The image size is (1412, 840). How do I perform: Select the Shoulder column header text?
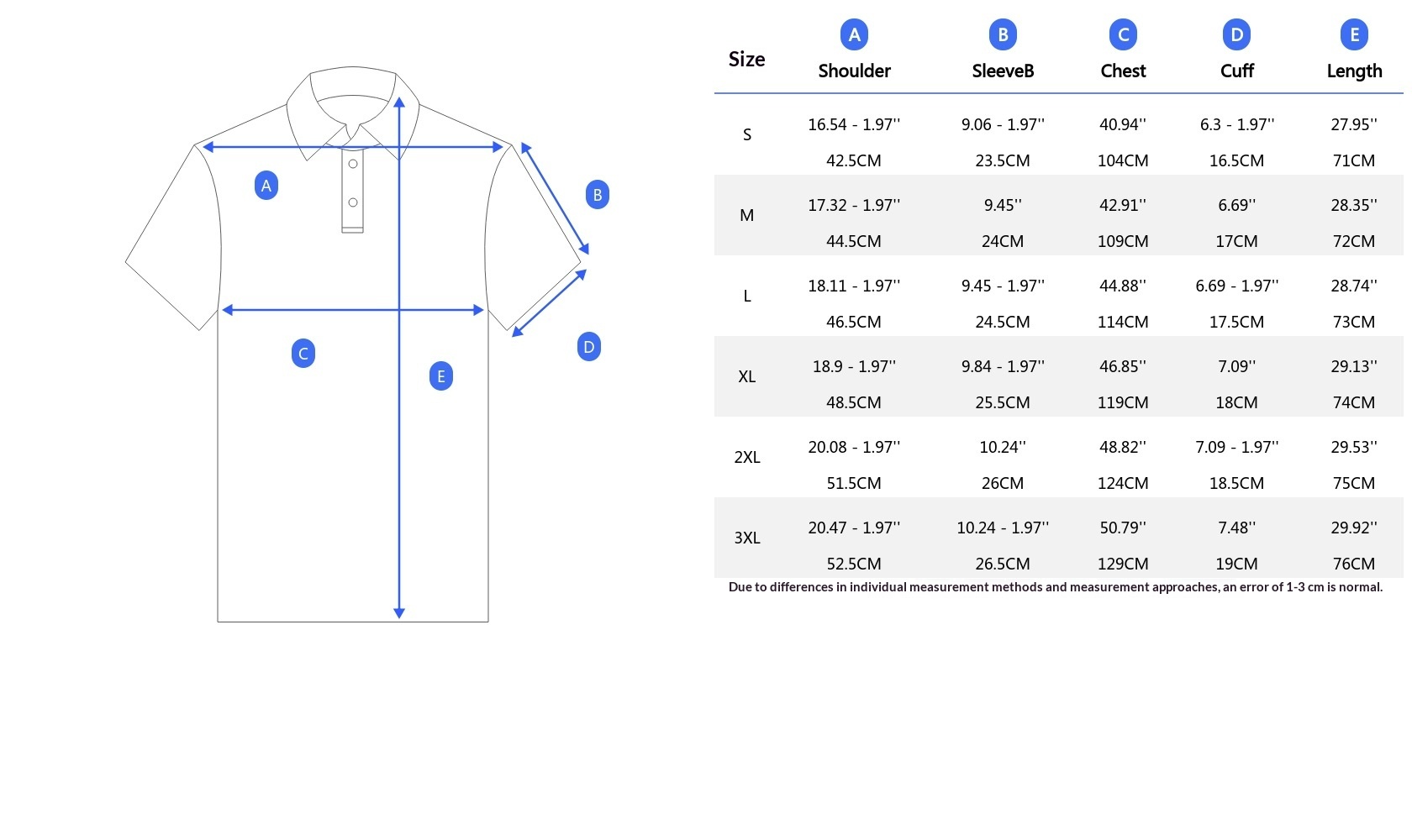pos(854,71)
